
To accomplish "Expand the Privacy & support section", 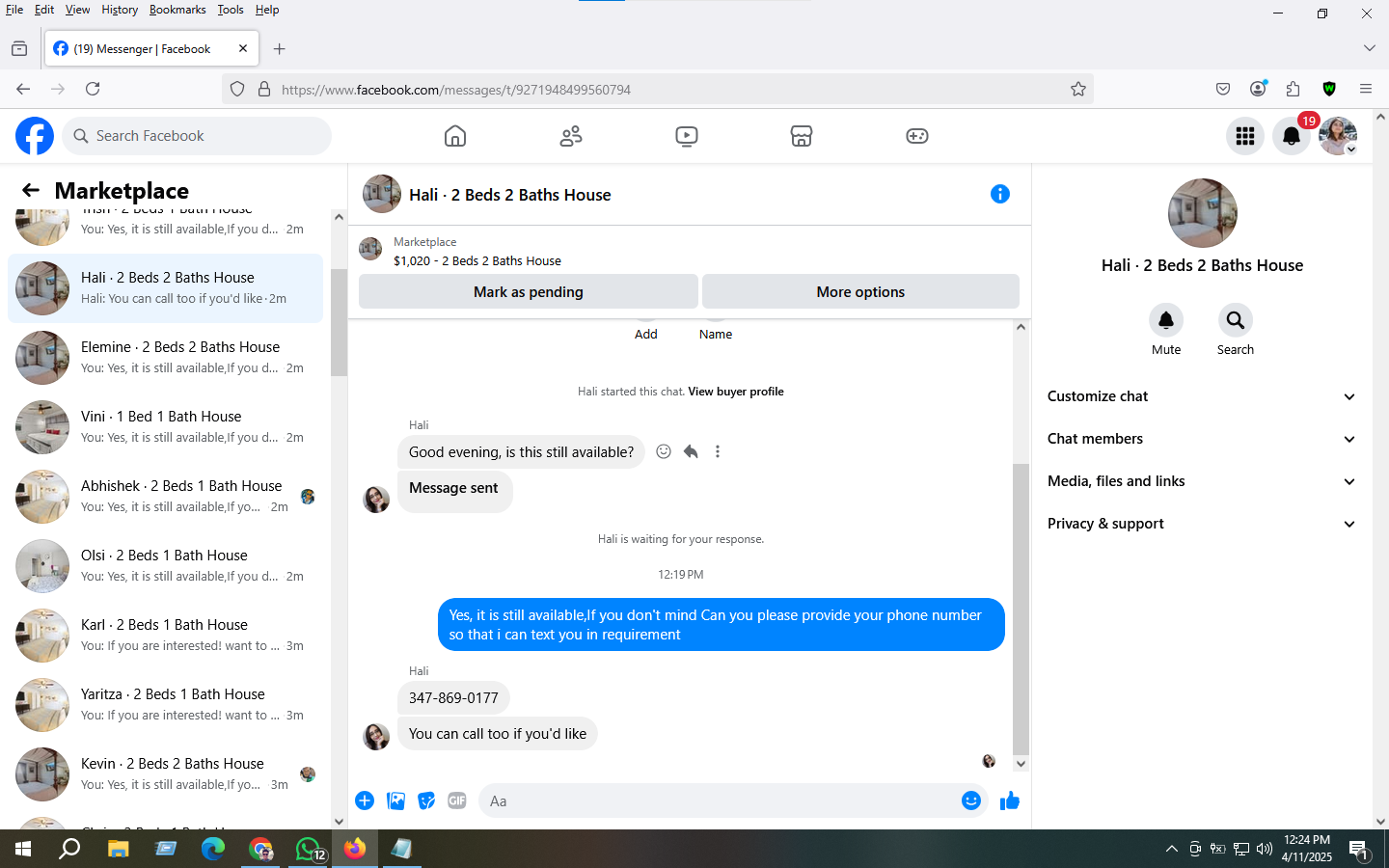I will coord(1202,524).
